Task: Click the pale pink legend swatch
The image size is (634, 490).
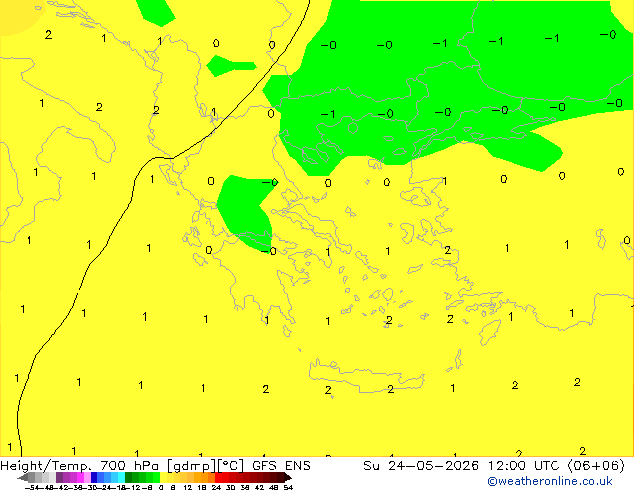Action: 87,477
